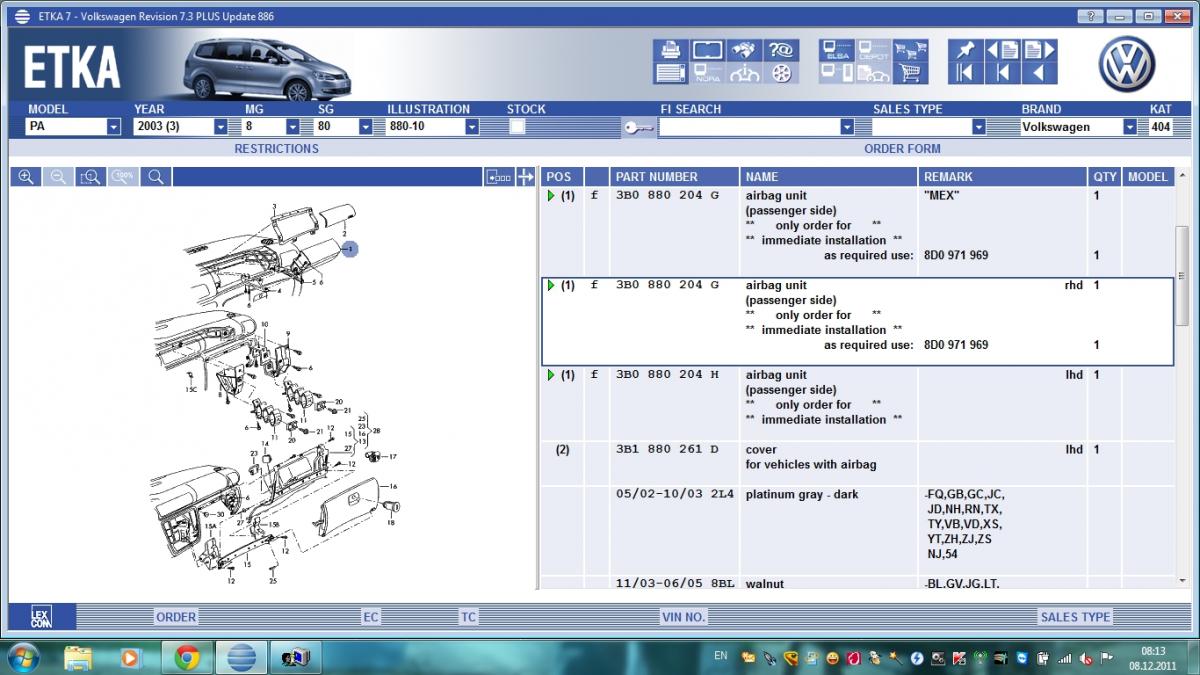Click the zoom region selection tool
This screenshot has height=675, width=1200.
(90, 177)
